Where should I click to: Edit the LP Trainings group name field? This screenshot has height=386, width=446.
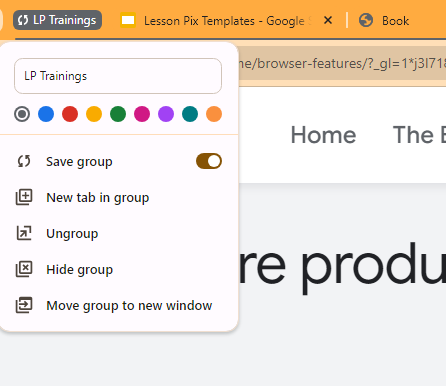(x=118, y=76)
